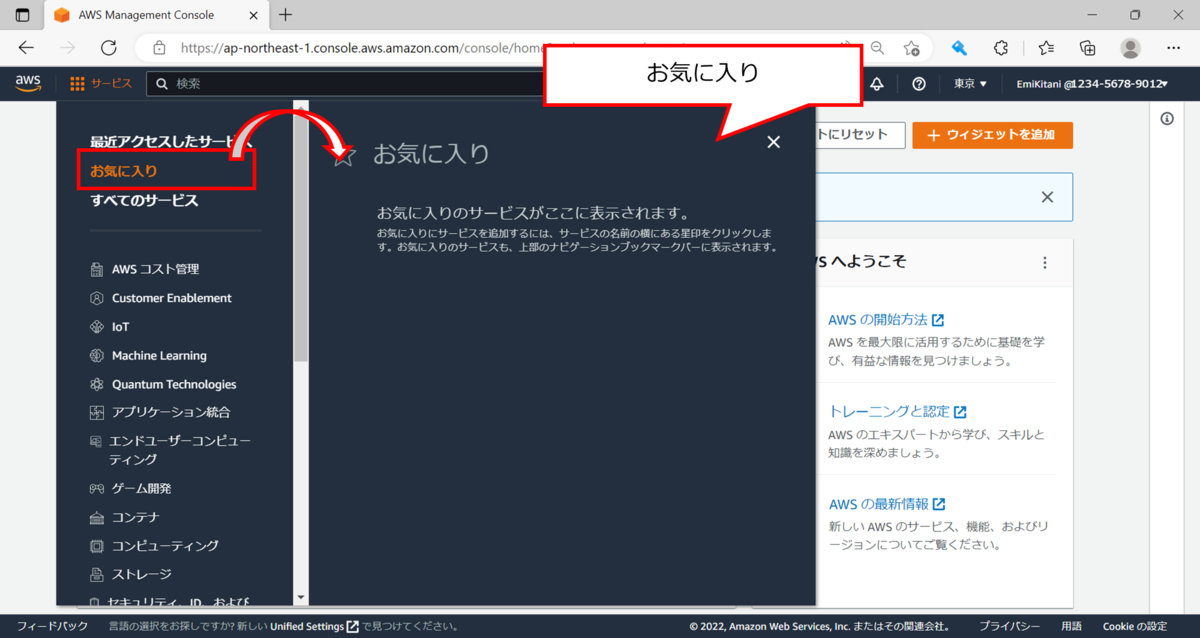Reload the page with refresh icon
Image resolution: width=1200 pixels, height=638 pixels.
click(x=109, y=48)
